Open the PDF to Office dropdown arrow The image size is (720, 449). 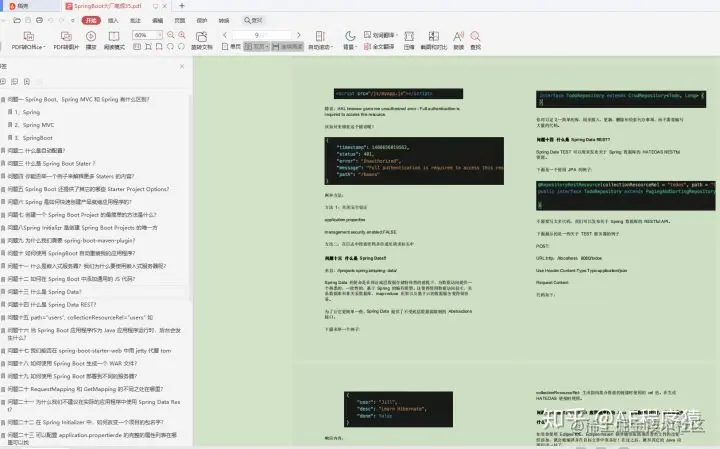click(x=45, y=47)
